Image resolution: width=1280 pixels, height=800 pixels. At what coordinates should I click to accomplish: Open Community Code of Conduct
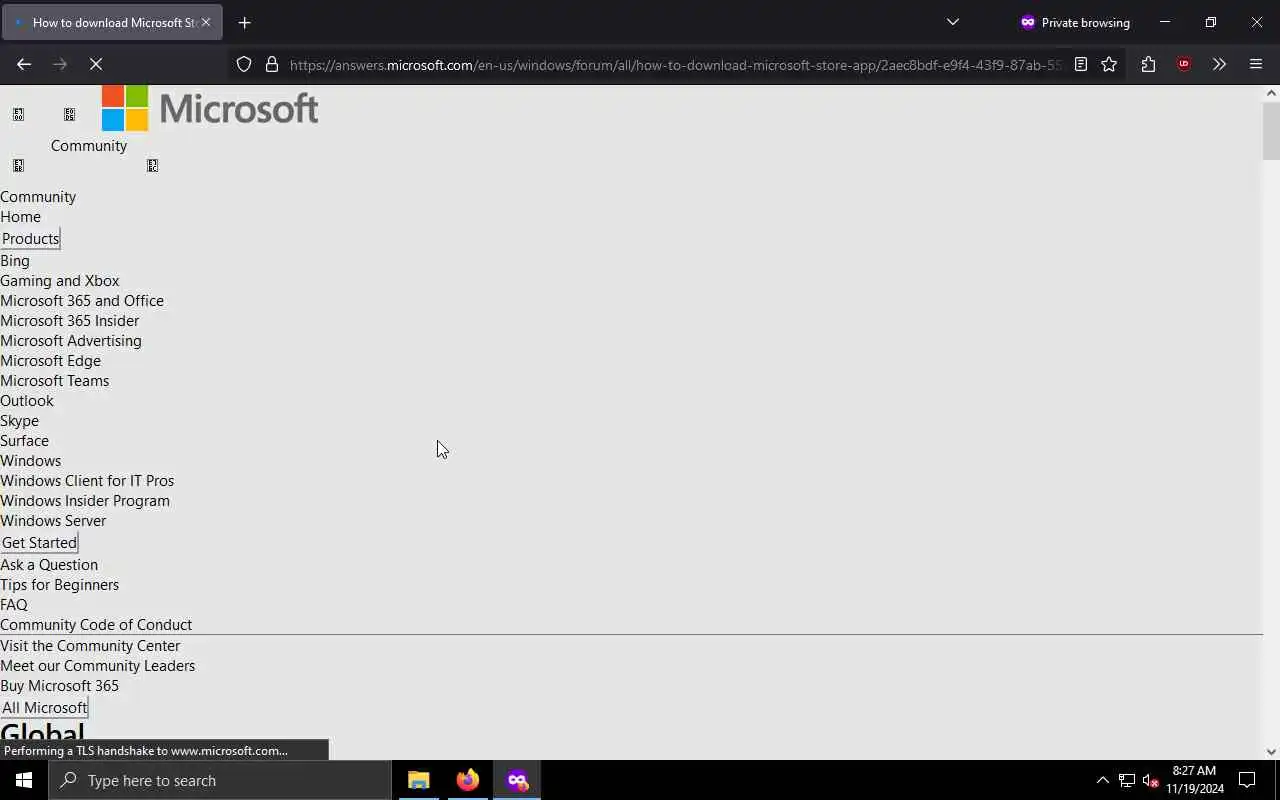coord(96,625)
